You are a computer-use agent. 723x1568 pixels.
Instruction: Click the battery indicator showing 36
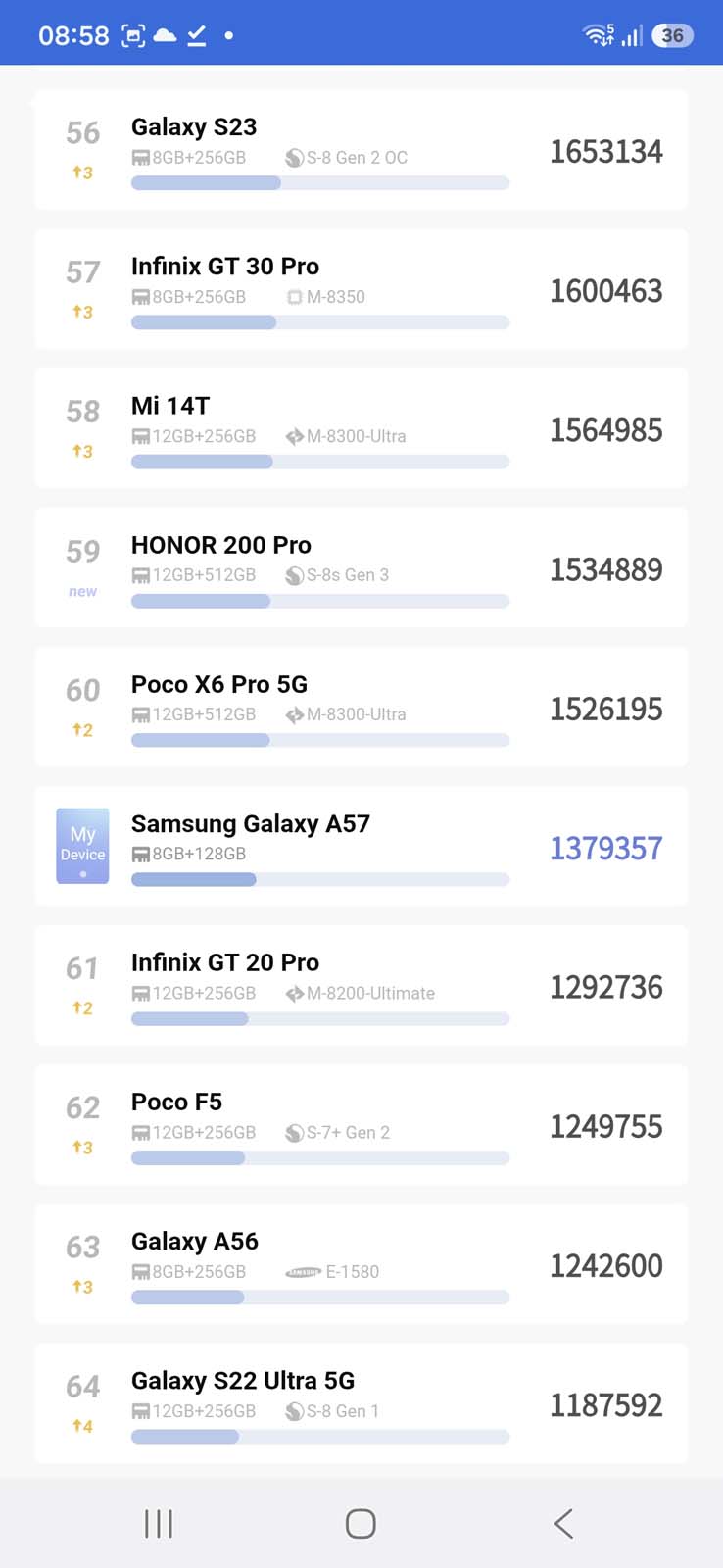pos(672,34)
